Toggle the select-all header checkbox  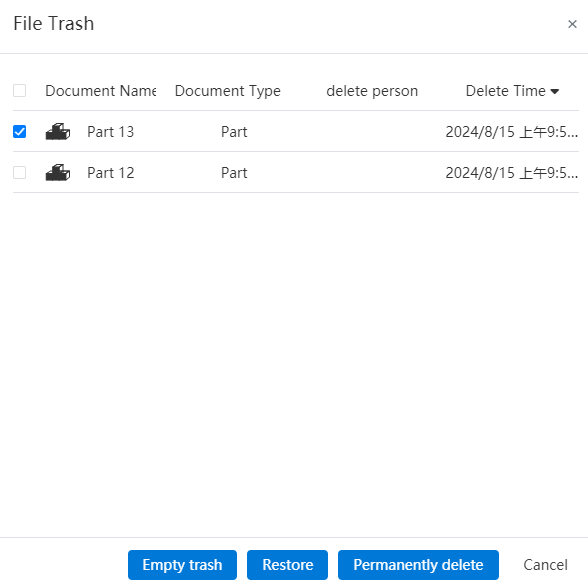click(x=20, y=90)
